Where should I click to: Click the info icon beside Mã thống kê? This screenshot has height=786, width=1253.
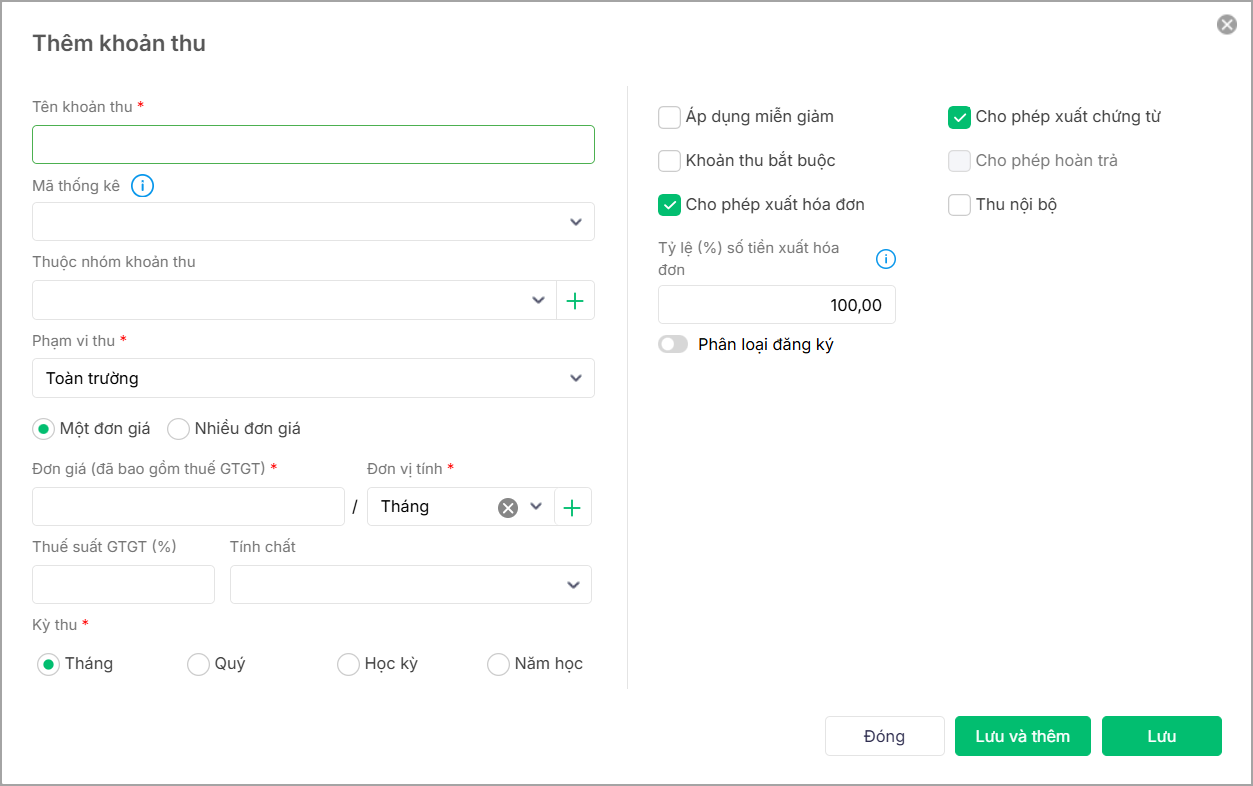pos(143,186)
